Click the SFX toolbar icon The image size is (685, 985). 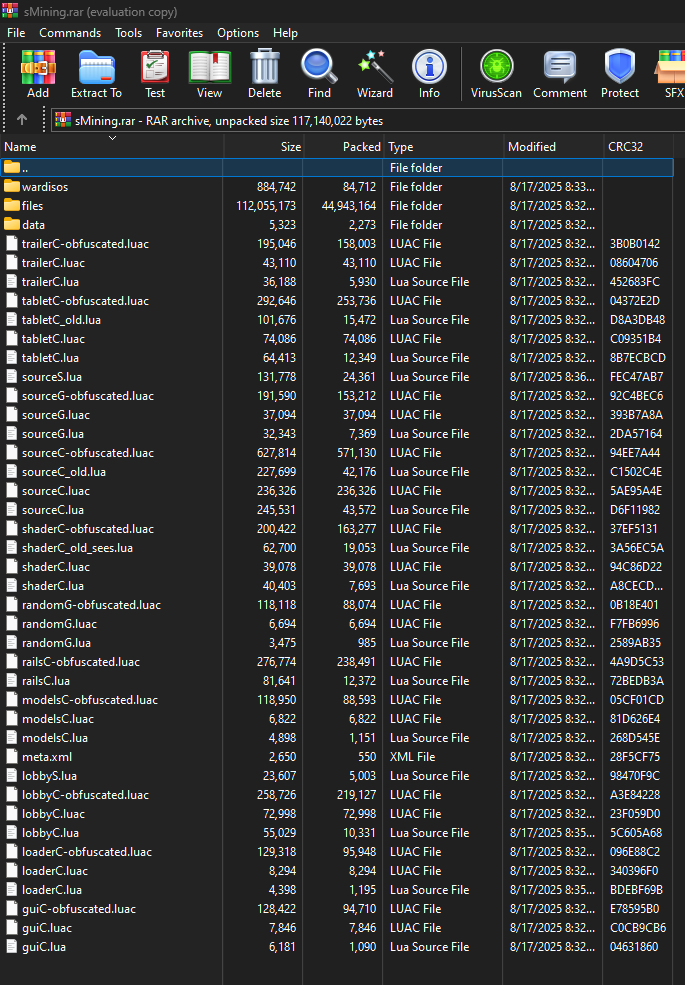pos(671,67)
